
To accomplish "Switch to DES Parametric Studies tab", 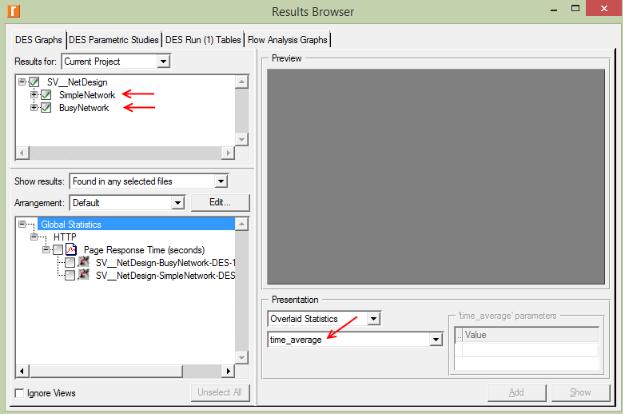I will (x=114, y=40).
